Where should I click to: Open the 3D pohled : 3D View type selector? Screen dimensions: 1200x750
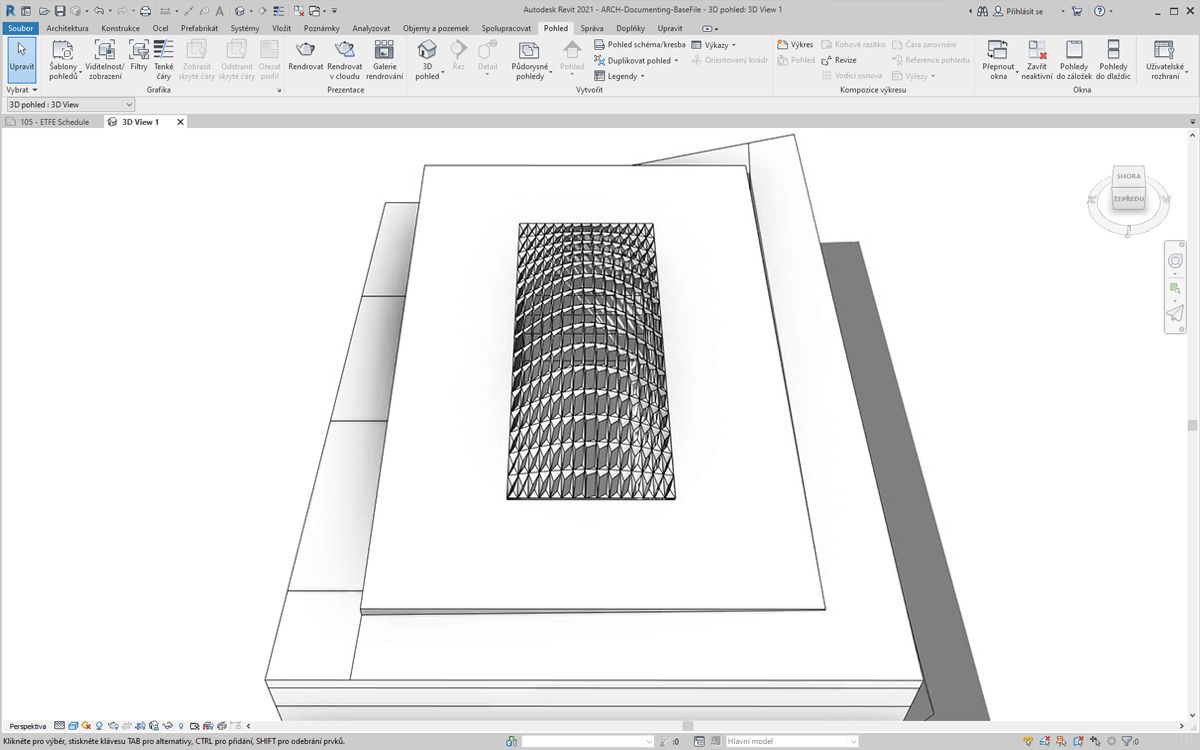point(70,104)
